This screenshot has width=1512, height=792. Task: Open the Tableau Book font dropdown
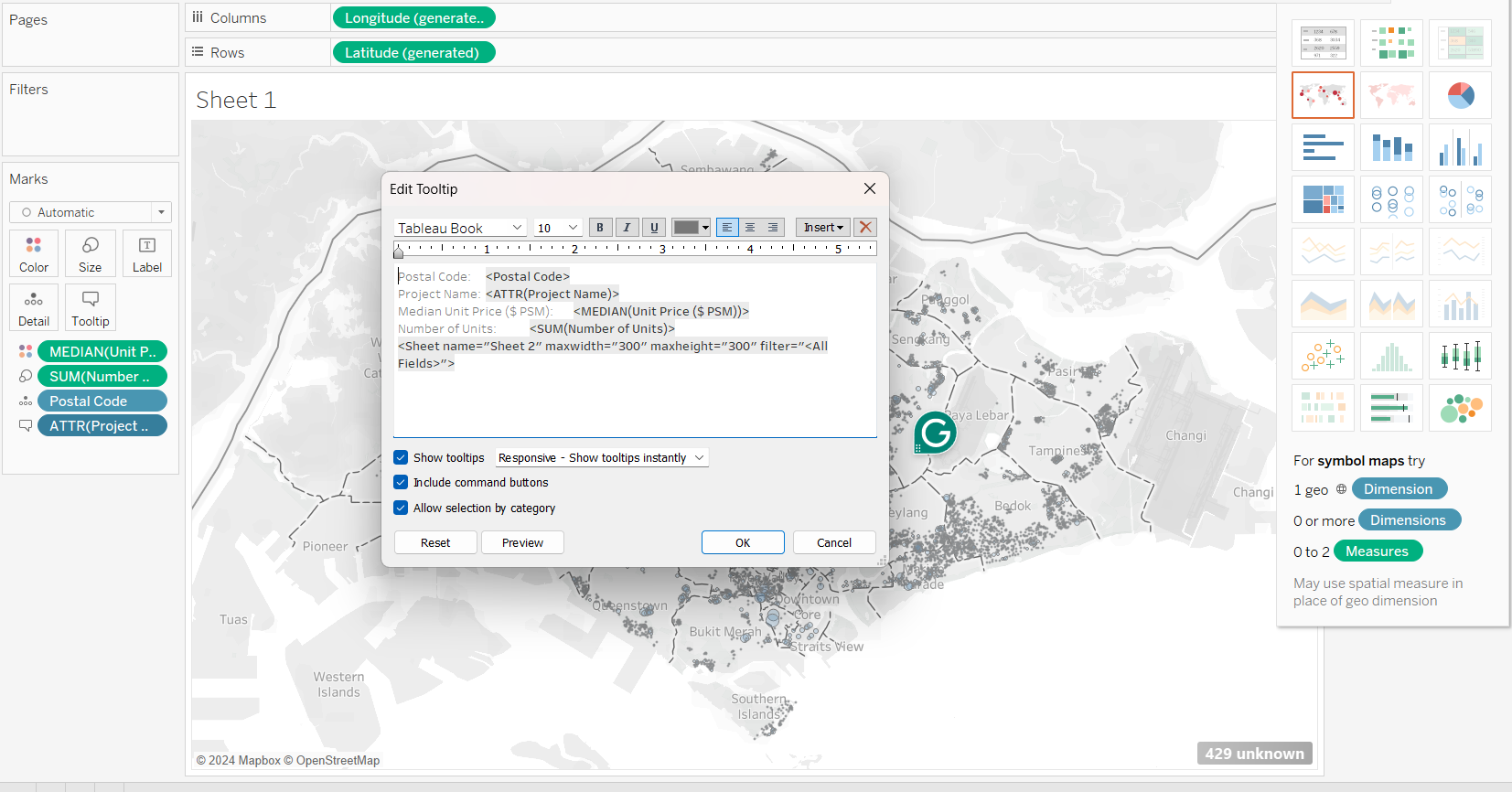coord(460,228)
